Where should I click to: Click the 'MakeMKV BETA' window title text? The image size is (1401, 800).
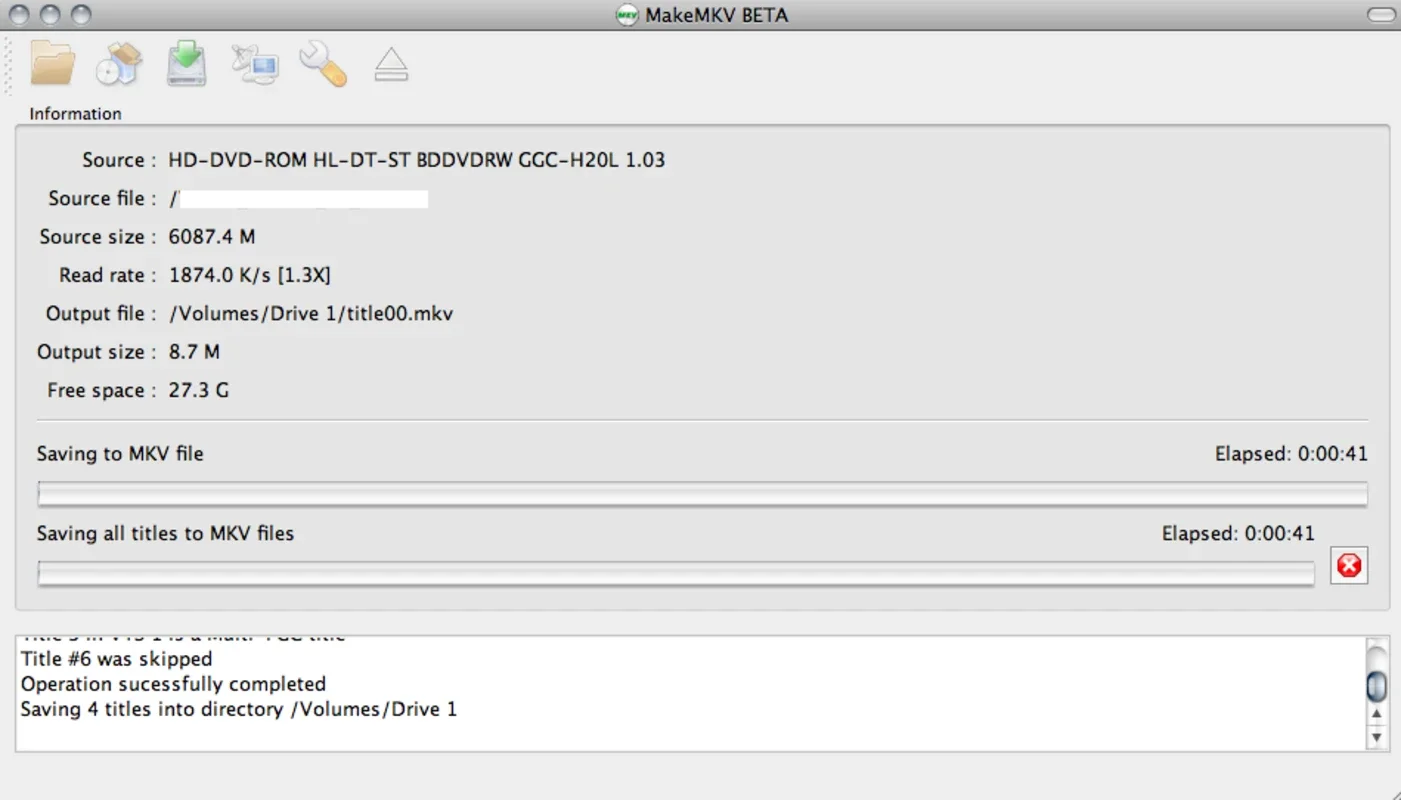(716, 15)
